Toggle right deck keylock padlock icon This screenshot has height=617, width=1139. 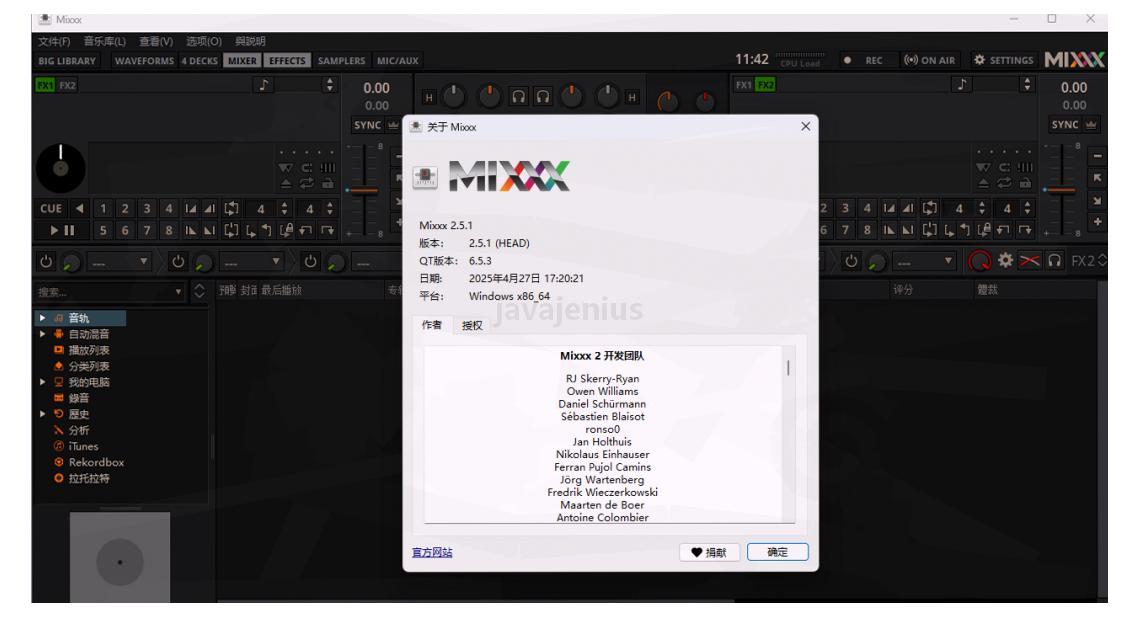coord(1025,184)
